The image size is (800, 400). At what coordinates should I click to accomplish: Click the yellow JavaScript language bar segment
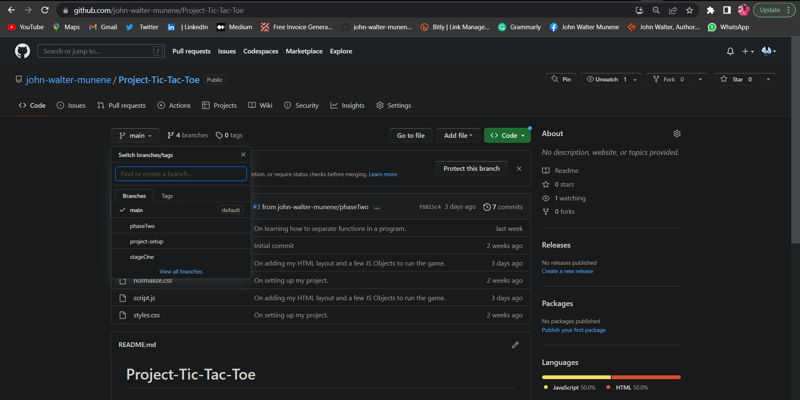pos(576,377)
